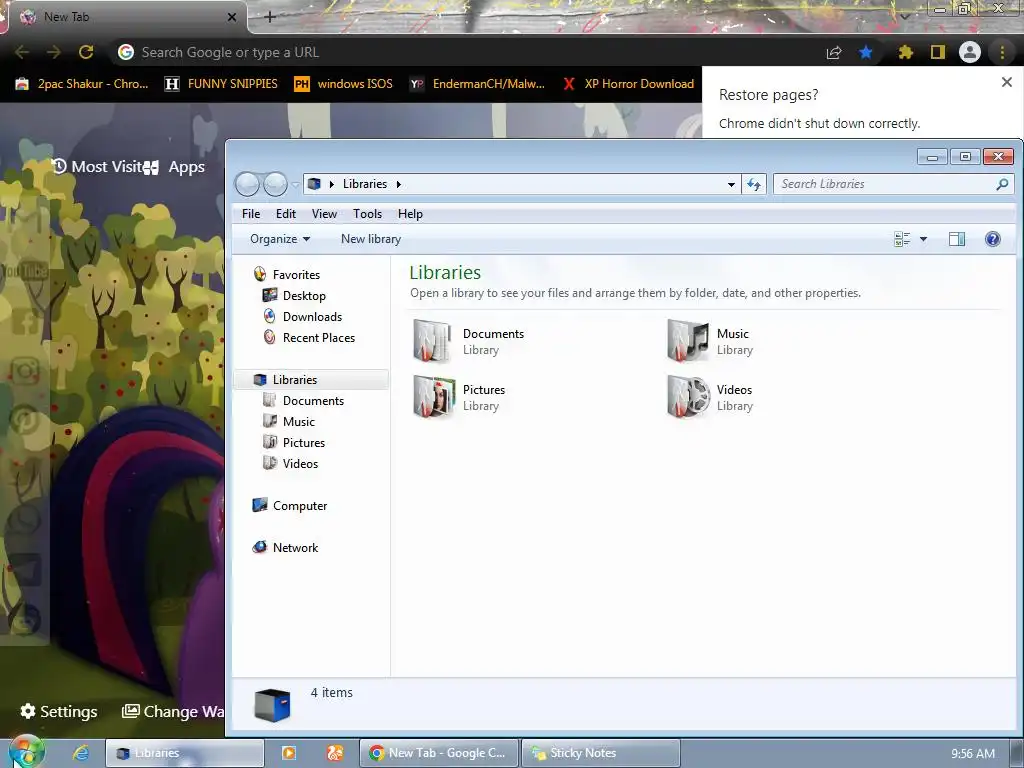Open recent pages dropdown beside nav arrows
Image resolution: width=1024 pixels, height=768 pixels.
[x=295, y=185]
